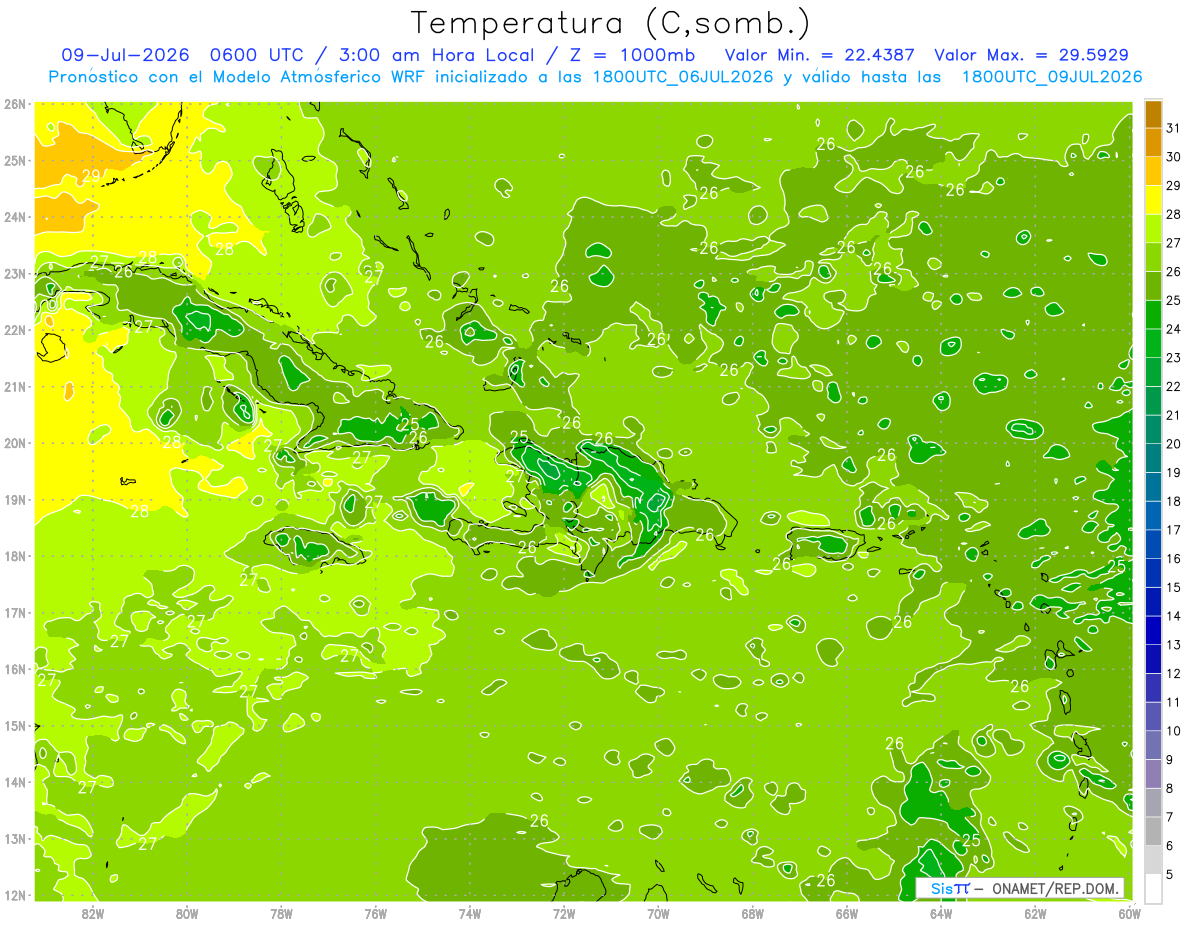Click the 12N latitude axis label
Viewport: 1200px width, 927px height.
(14, 895)
